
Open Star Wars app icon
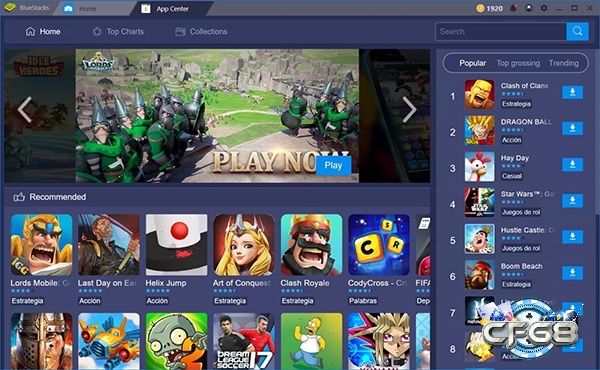[x=479, y=203]
